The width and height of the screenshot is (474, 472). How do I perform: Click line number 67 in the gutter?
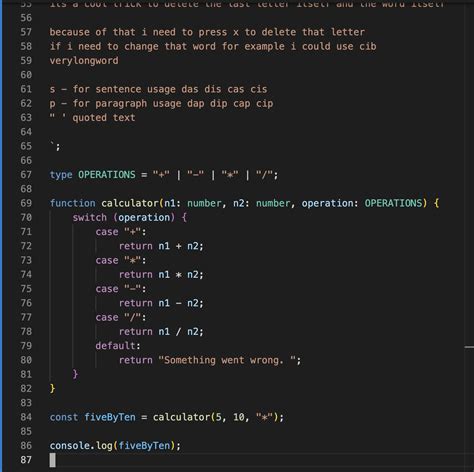point(26,175)
